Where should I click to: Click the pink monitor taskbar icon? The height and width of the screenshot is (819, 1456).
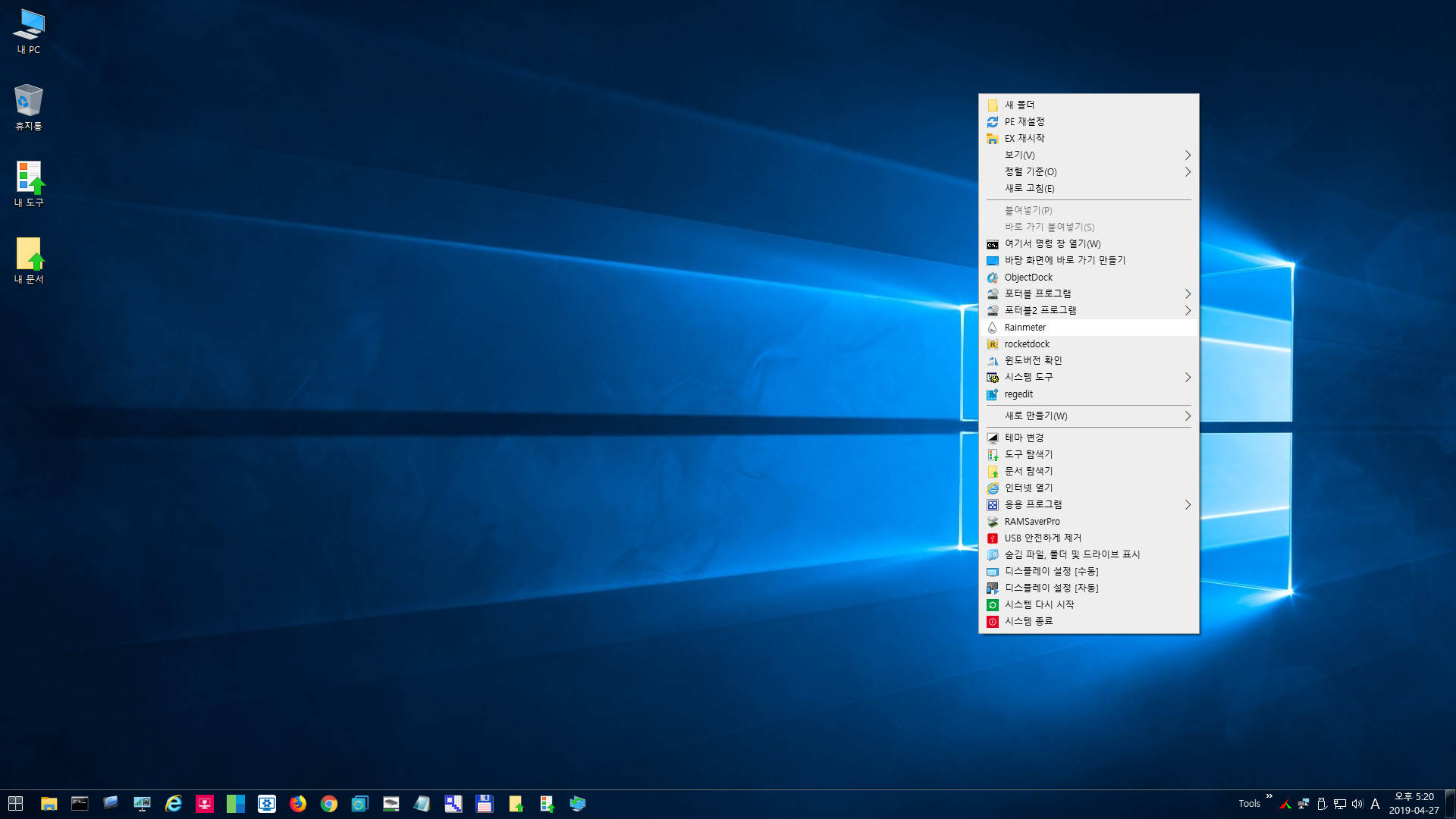coord(205,804)
